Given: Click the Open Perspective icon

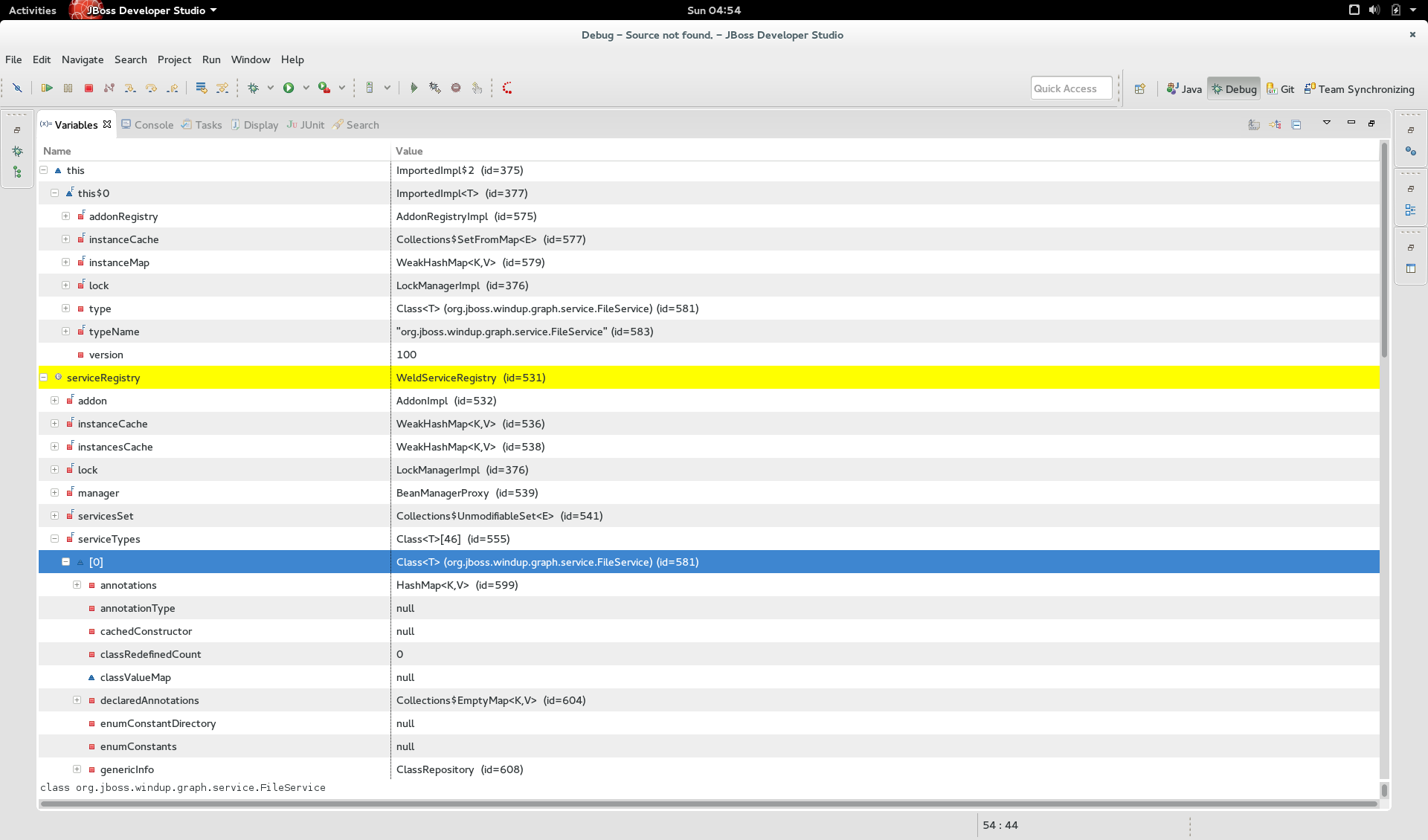Looking at the screenshot, I should [1139, 88].
